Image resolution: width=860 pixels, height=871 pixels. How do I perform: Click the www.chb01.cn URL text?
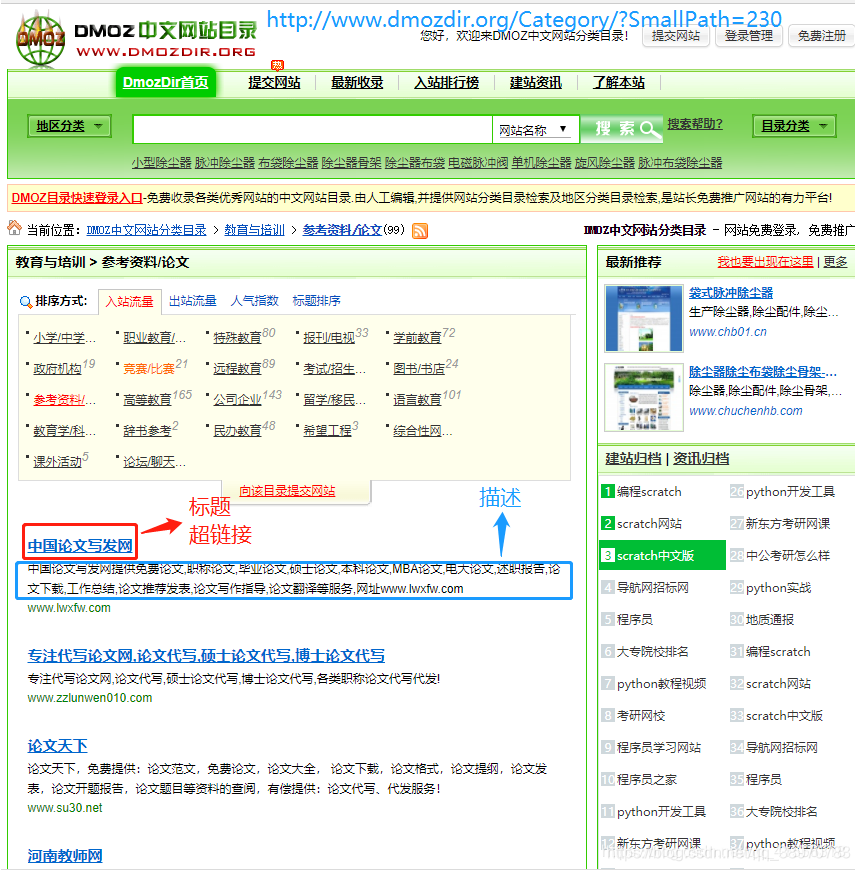[x=728, y=332]
